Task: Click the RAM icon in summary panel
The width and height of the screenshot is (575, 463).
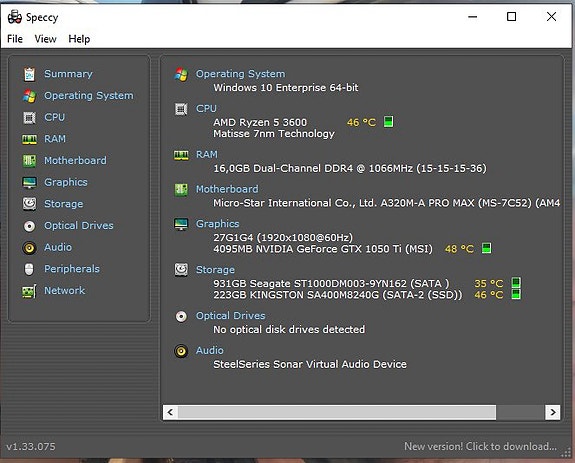Action: pos(181,155)
